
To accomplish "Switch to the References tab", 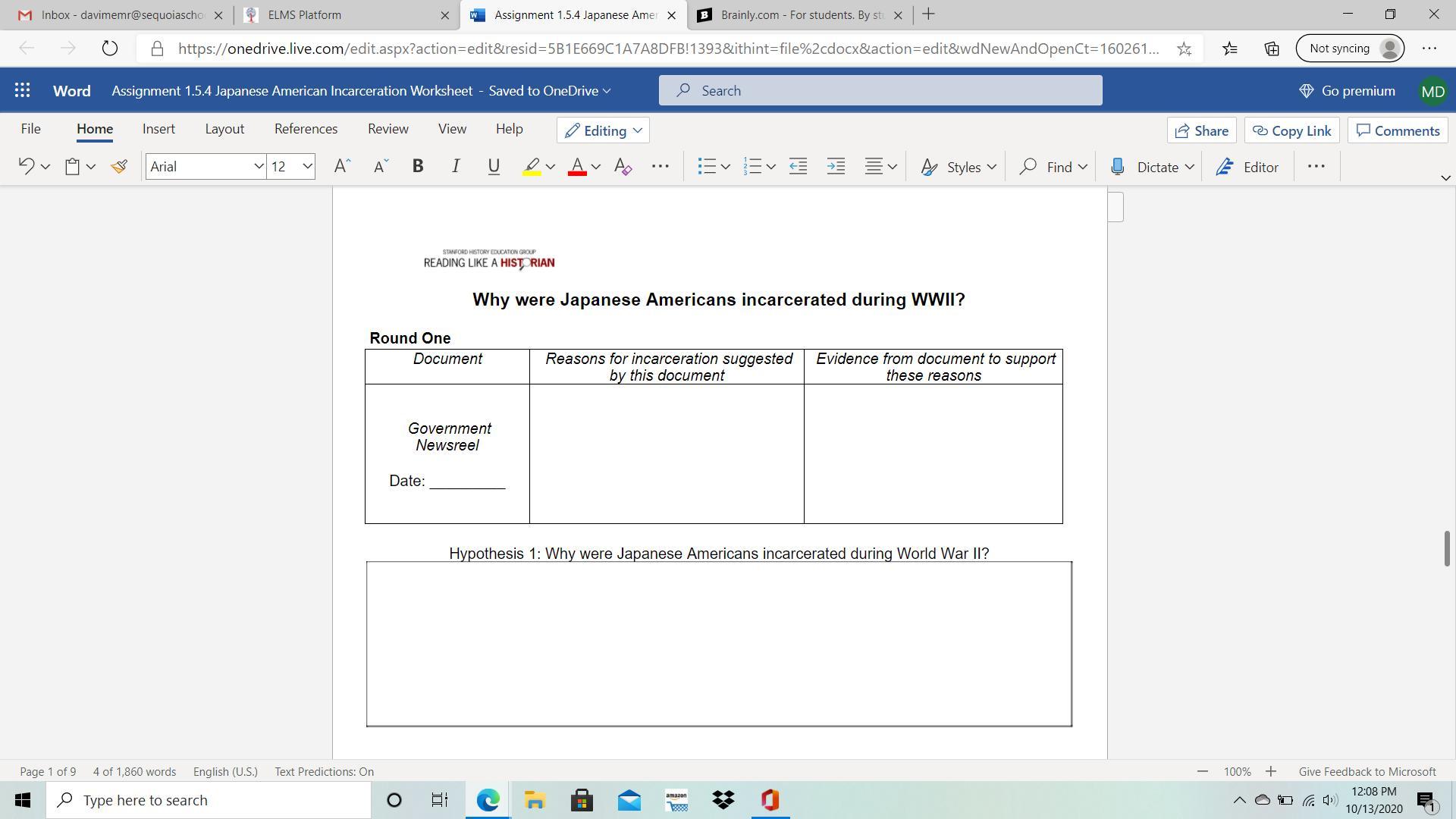I will click(306, 129).
